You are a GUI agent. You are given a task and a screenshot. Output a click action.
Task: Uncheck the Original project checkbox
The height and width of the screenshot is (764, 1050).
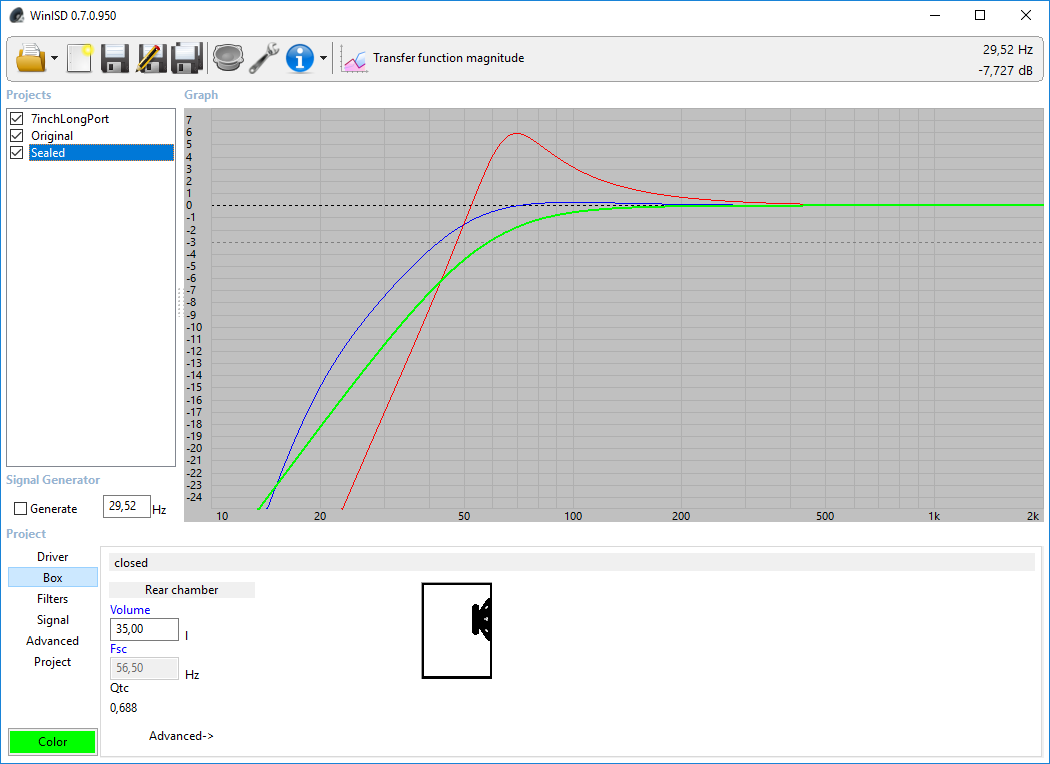(x=17, y=135)
